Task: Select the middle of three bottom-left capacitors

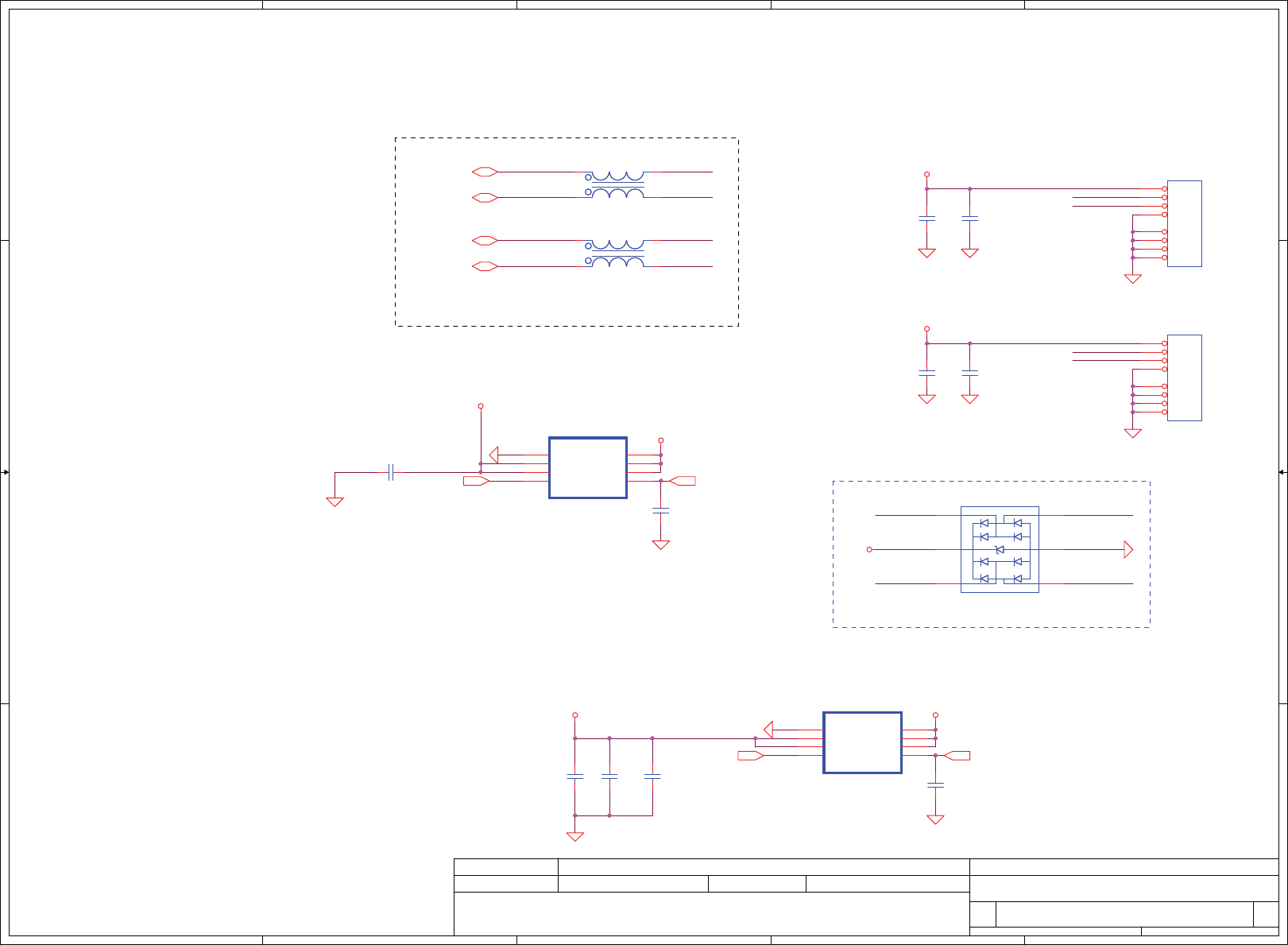Action: tap(609, 777)
